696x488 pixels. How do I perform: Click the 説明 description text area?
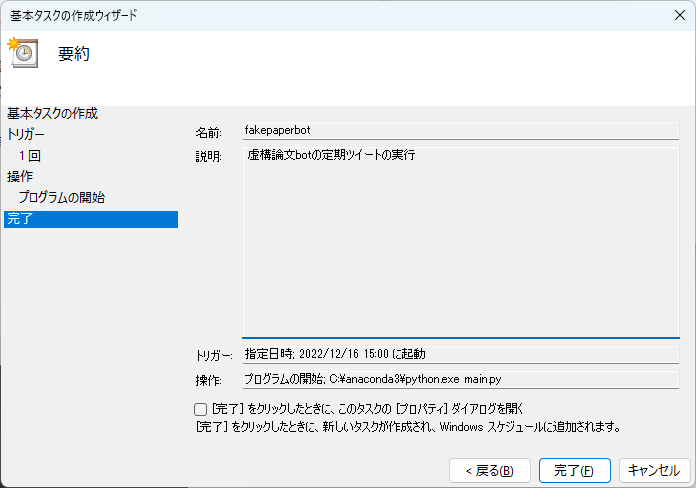(461, 242)
